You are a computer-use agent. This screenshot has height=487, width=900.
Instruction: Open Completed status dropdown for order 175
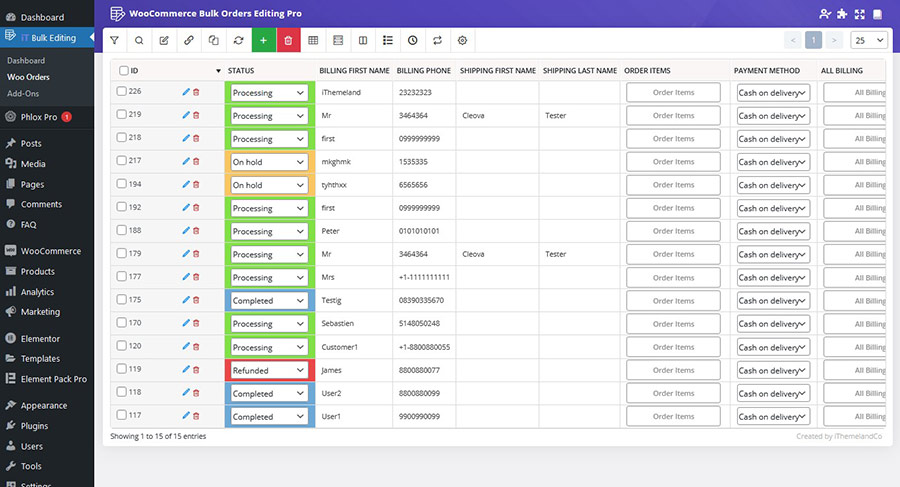[x=269, y=300]
